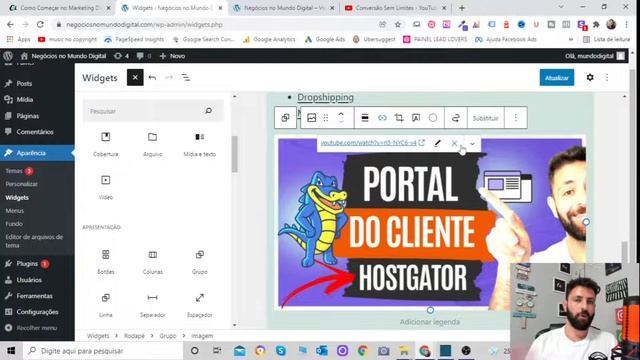
Task: Insert a Linha block
Action: coord(106,305)
